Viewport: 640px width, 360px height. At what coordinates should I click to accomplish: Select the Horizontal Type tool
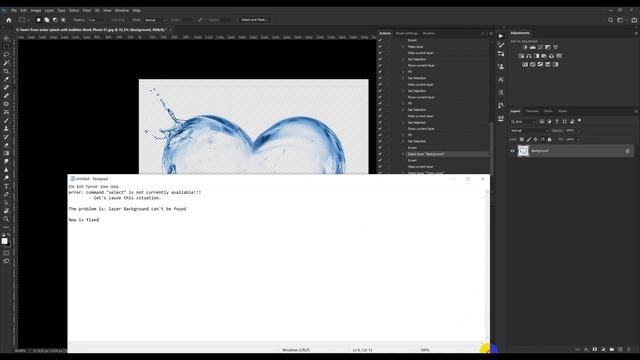coord(6,186)
